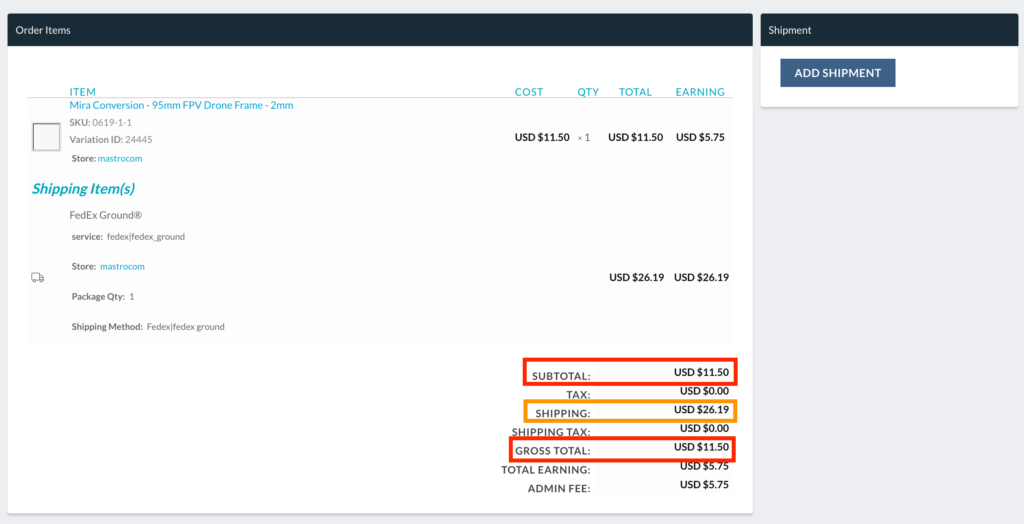The image size is (1024, 524).
Task: Click the ITEM column header
Action: (83, 92)
